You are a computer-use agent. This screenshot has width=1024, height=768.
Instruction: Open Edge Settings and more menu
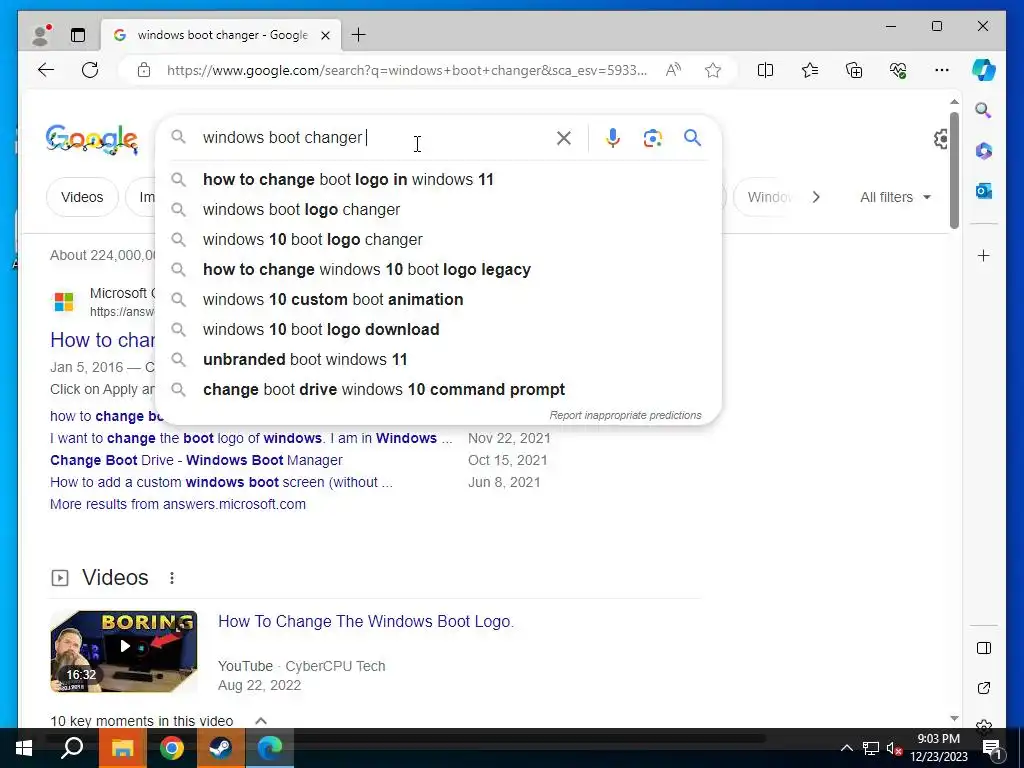pos(942,70)
